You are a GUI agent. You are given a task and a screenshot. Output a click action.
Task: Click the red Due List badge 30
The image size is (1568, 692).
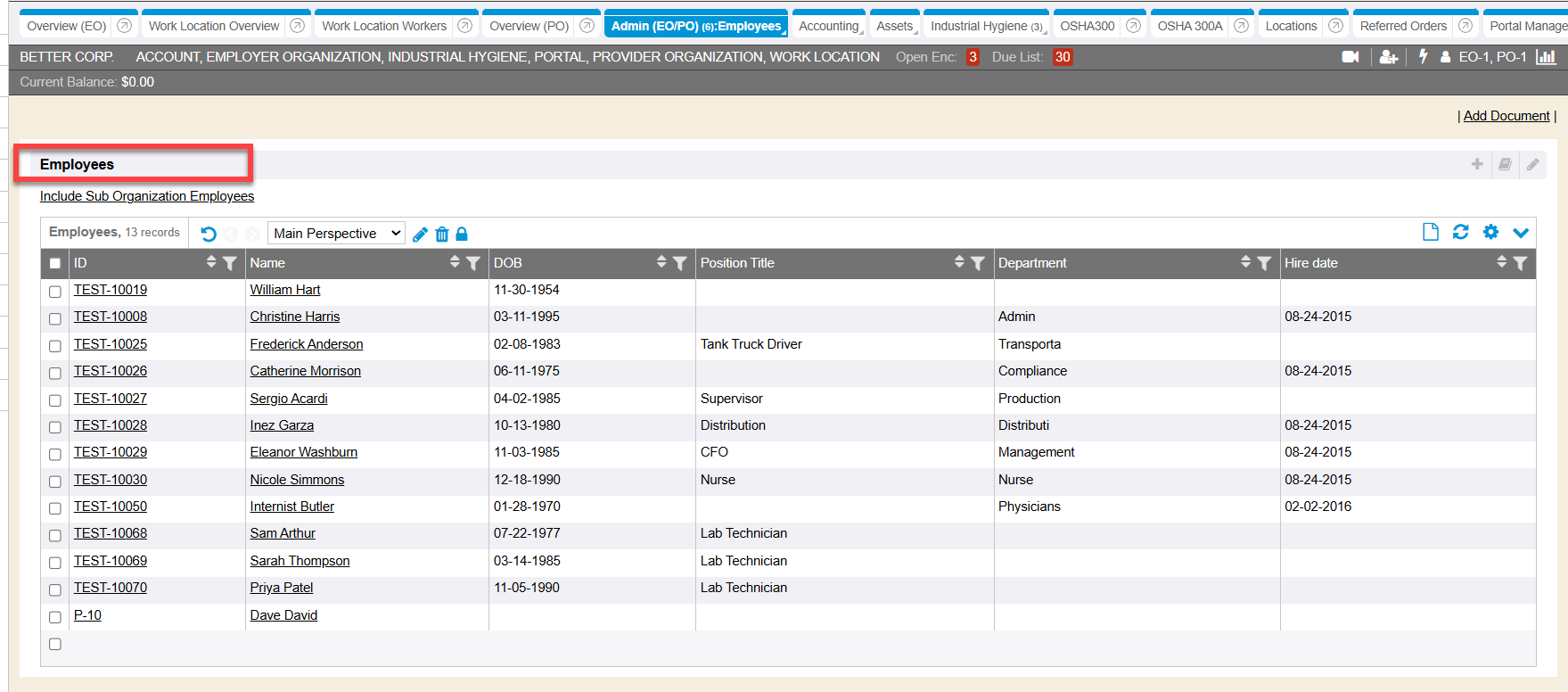(x=1062, y=57)
